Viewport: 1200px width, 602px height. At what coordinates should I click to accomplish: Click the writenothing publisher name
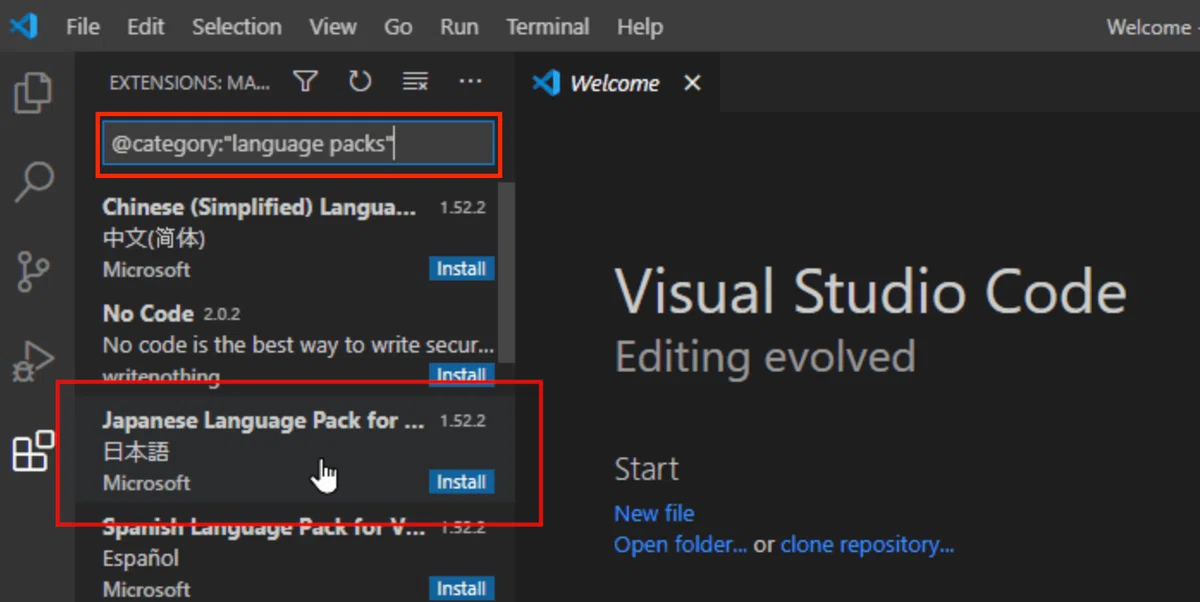click(x=161, y=377)
